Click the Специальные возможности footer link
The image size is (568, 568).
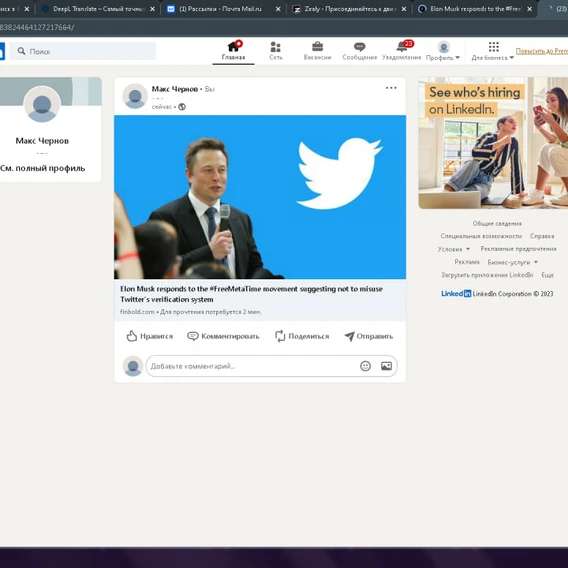click(x=481, y=236)
